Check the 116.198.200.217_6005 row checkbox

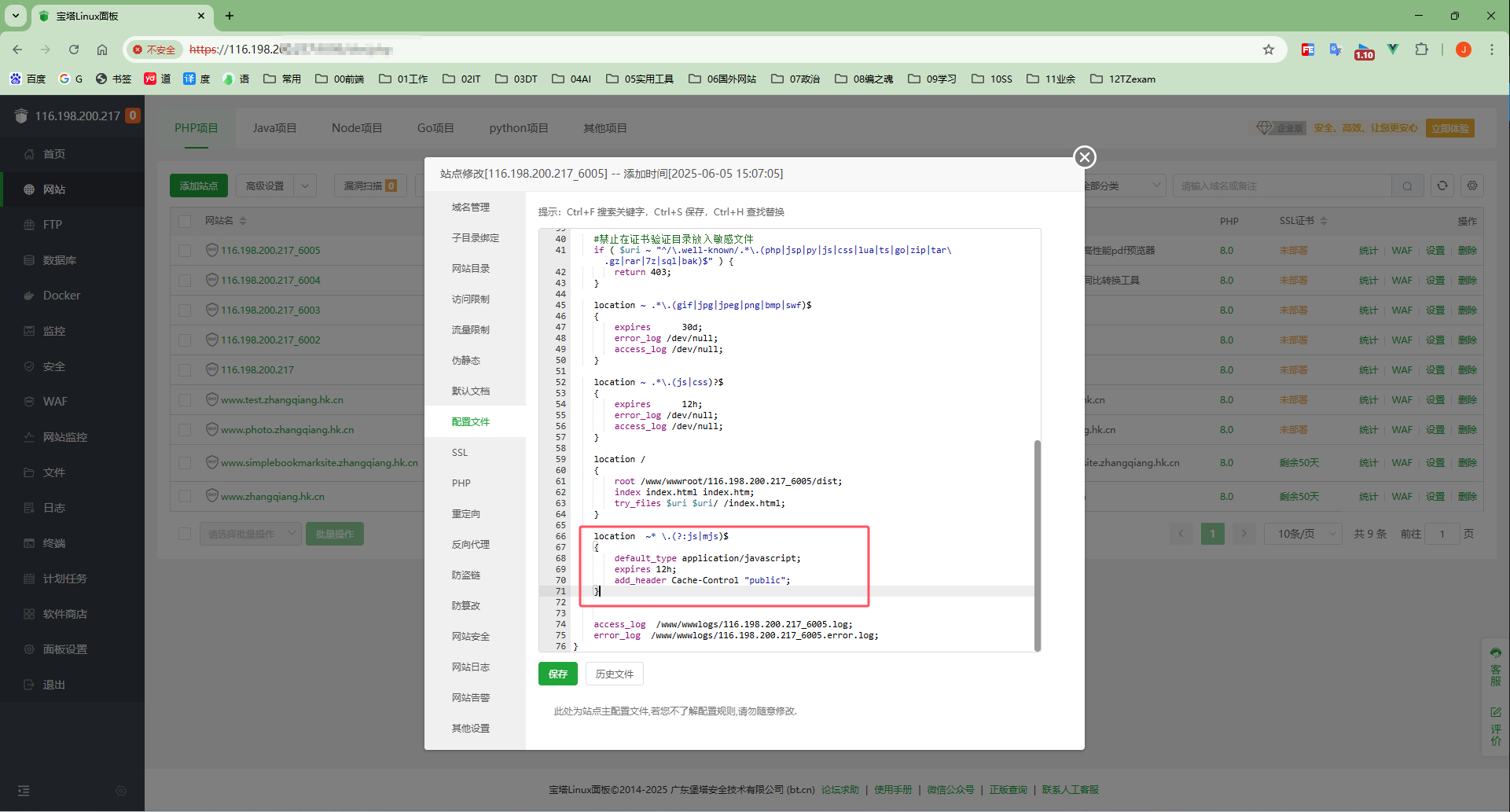(x=185, y=250)
